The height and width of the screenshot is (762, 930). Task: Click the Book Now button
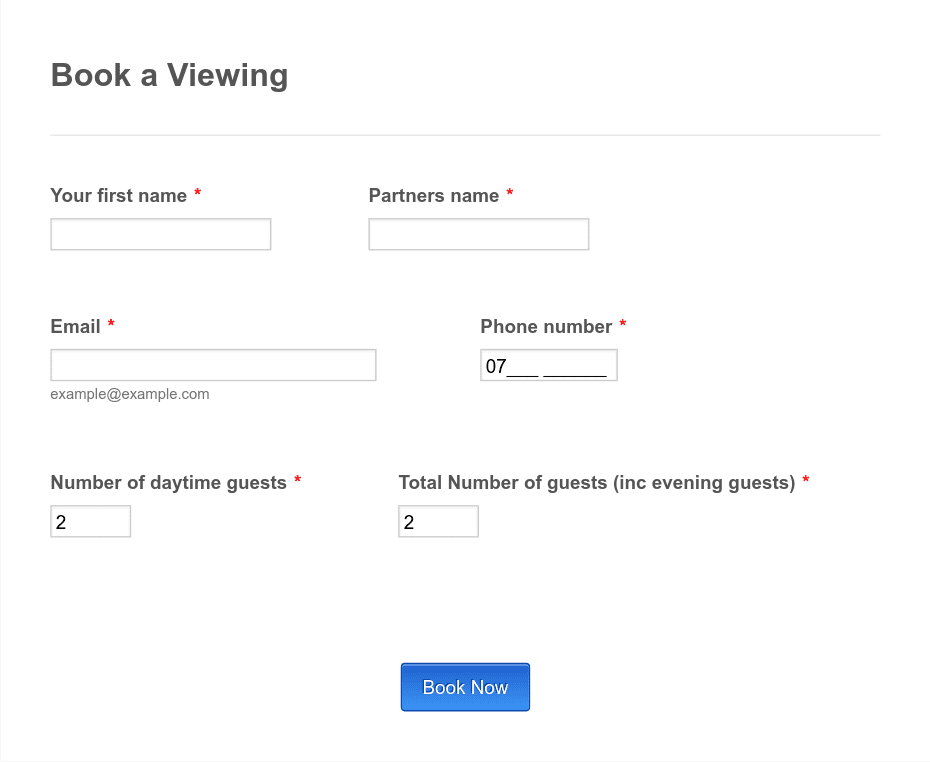click(x=465, y=687)
